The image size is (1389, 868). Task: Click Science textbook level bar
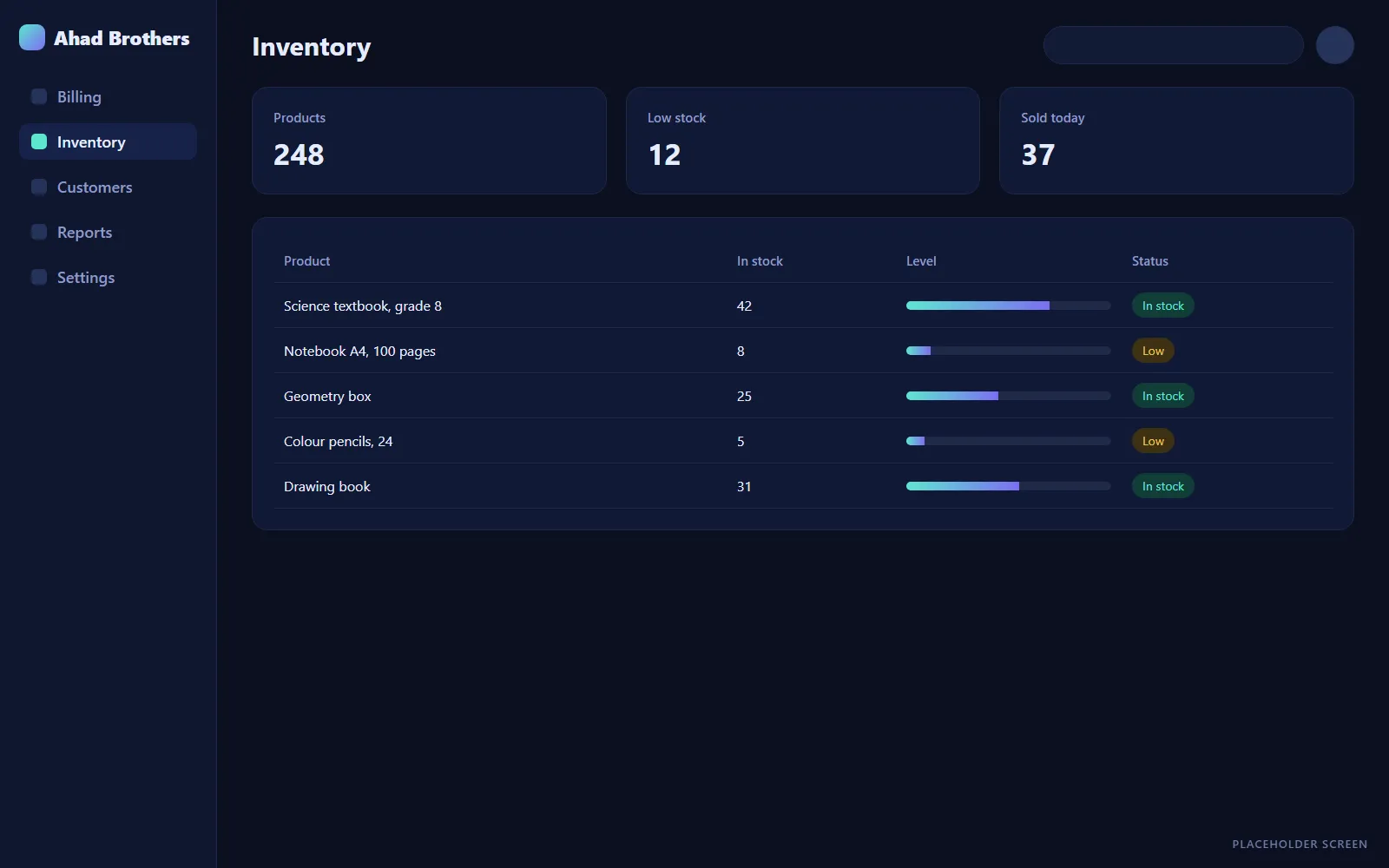(x=1009, y=306)
